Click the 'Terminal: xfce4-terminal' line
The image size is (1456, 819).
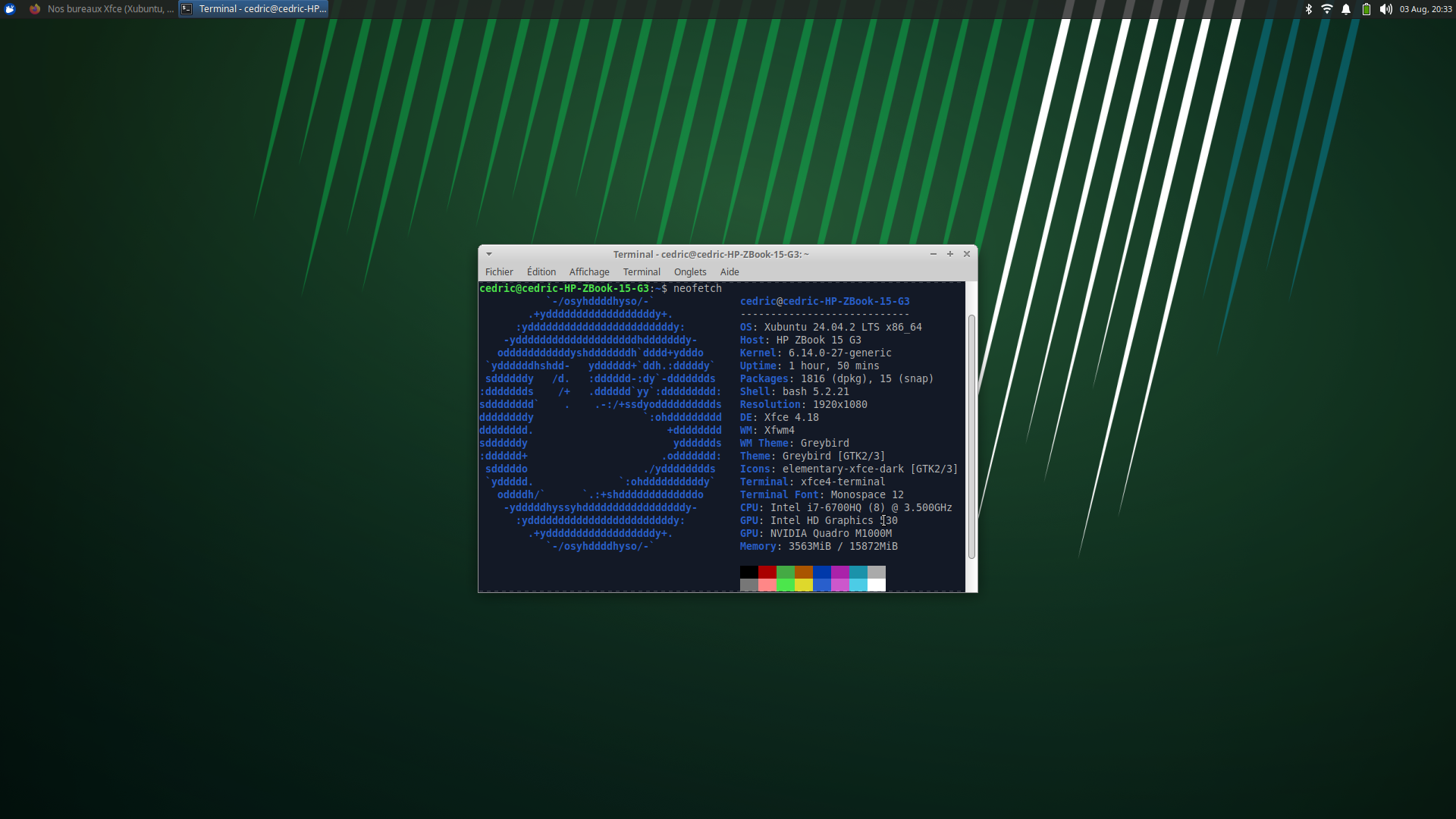pyautogui.click(x=813, y=482)
